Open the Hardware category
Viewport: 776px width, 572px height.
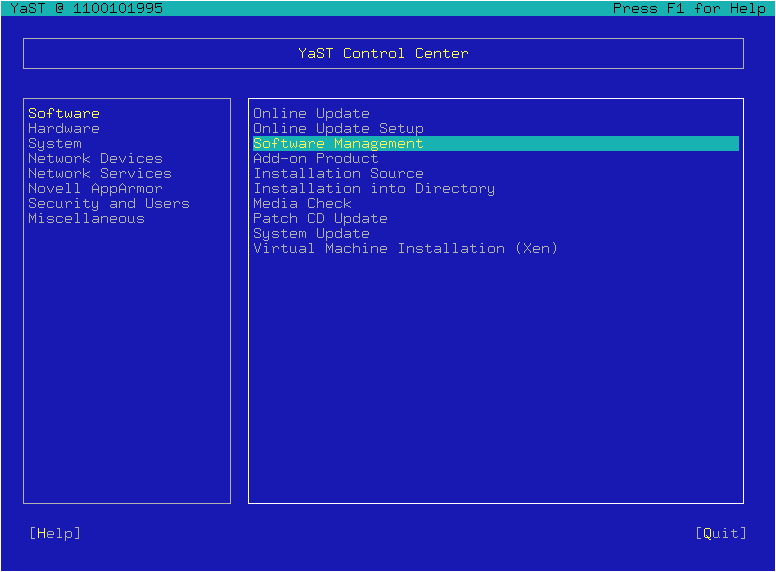coord(64,128)
